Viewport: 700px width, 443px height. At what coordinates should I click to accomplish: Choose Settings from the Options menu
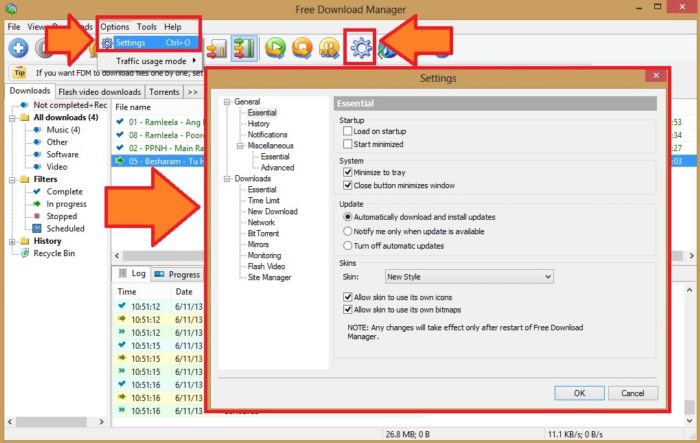pyautogui.click(x=150, y=43)
